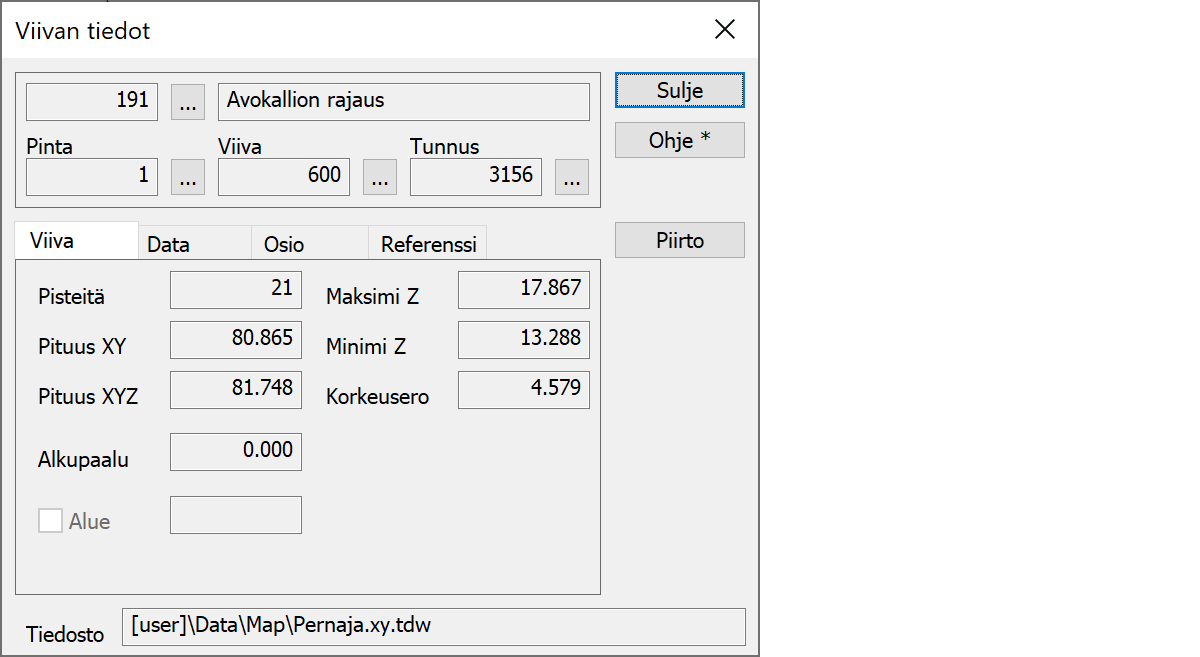The width and height of the screenshot is (1200, 657).
Task: Click the Tunnus field showing 3156
Action: coord(476,177)
